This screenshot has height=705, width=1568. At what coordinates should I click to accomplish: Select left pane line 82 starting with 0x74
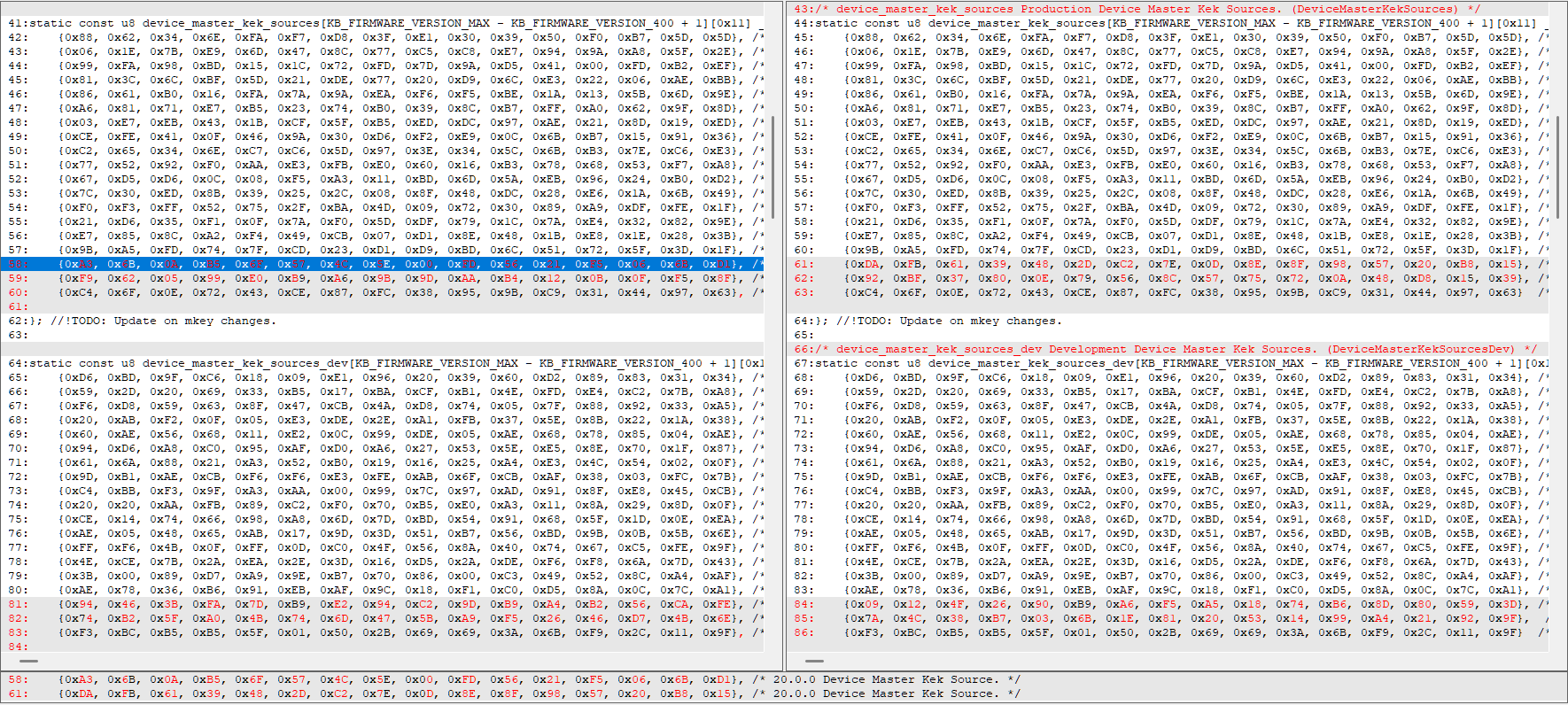pos(382,618)
